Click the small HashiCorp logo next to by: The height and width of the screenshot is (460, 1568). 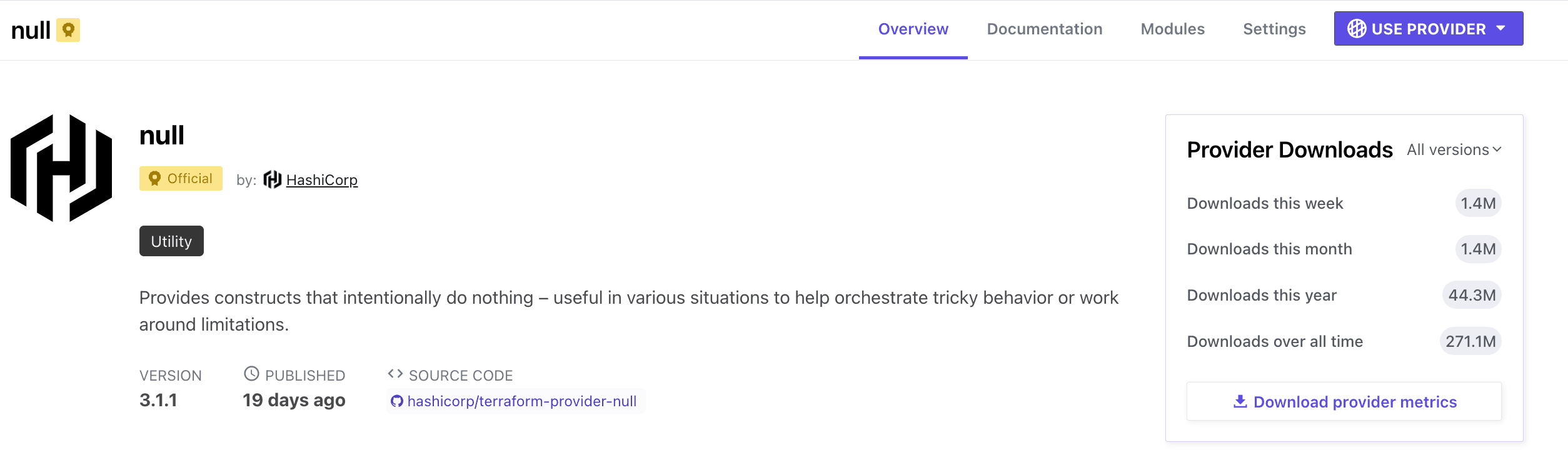pos(272,180)
